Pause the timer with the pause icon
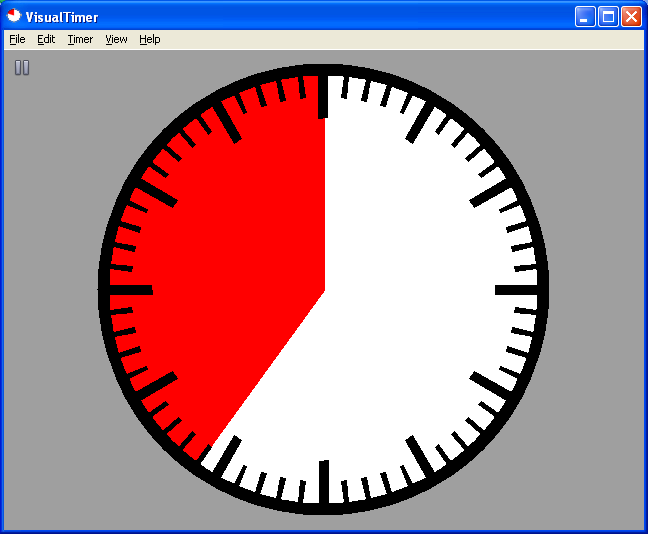The width and height of the screenshot is (648, 534). (x=22, y=68)
